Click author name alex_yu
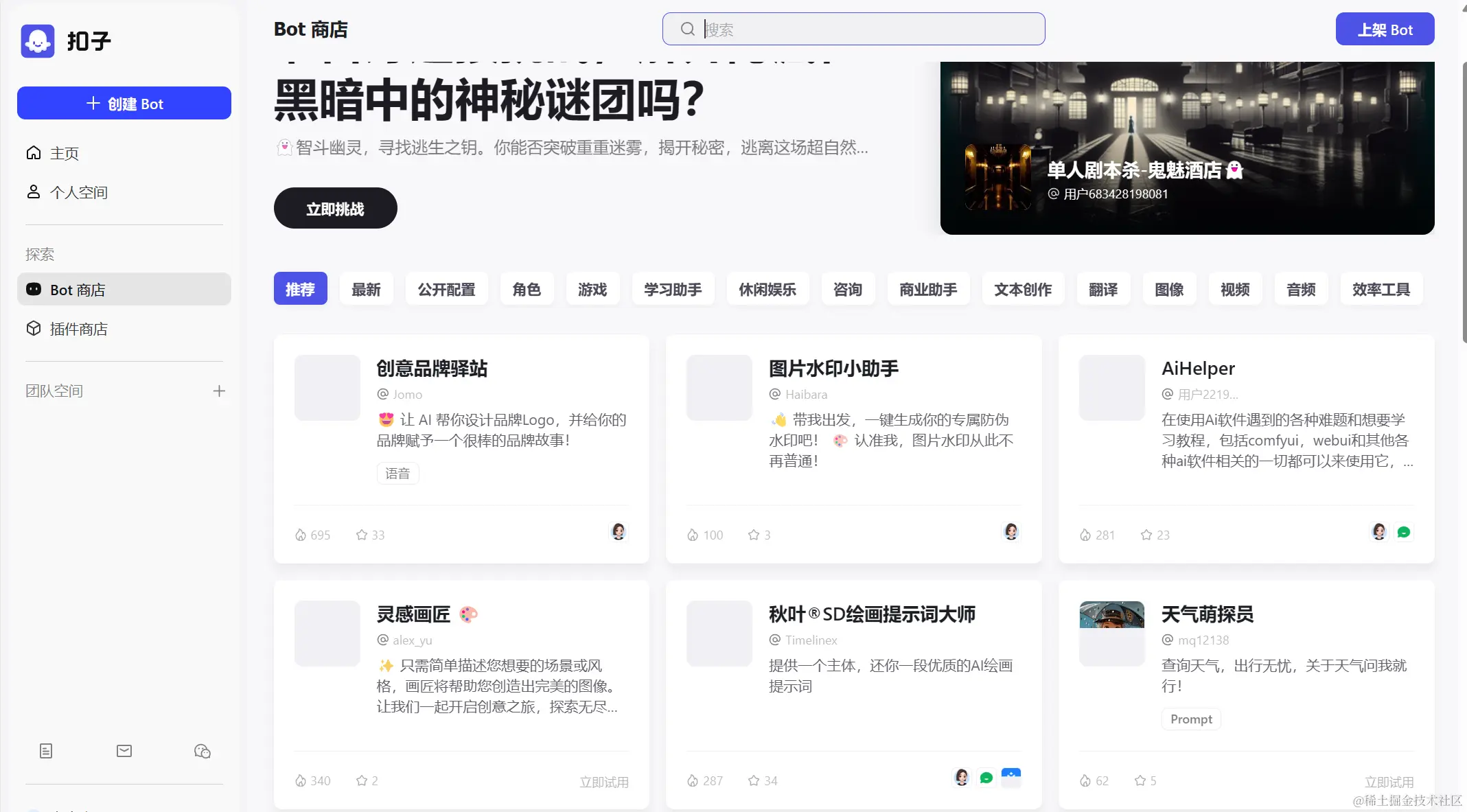The width and height of the screenshot is (1467, 812). 412,640
